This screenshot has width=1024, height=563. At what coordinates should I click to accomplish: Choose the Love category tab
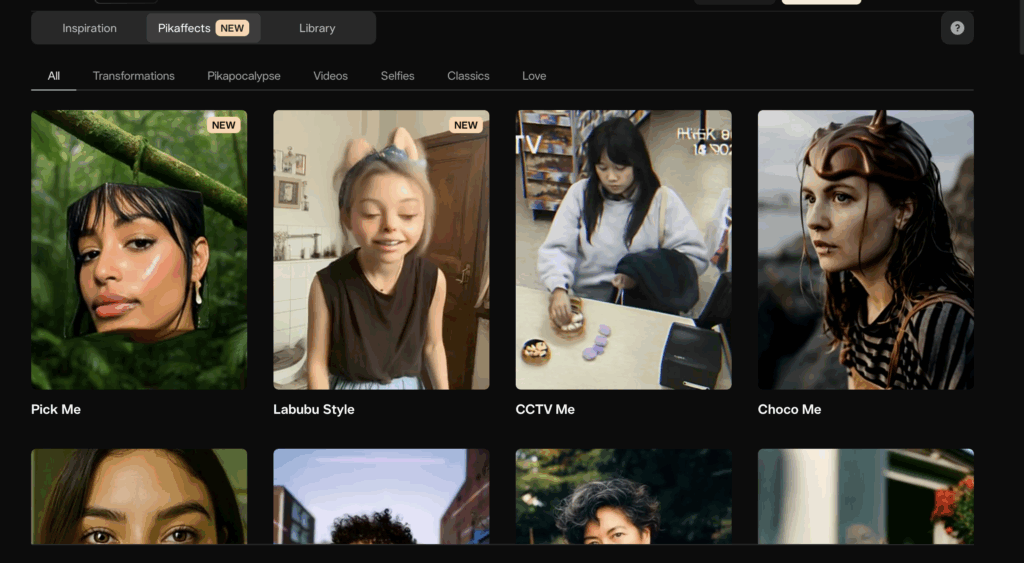click(534, 76)
